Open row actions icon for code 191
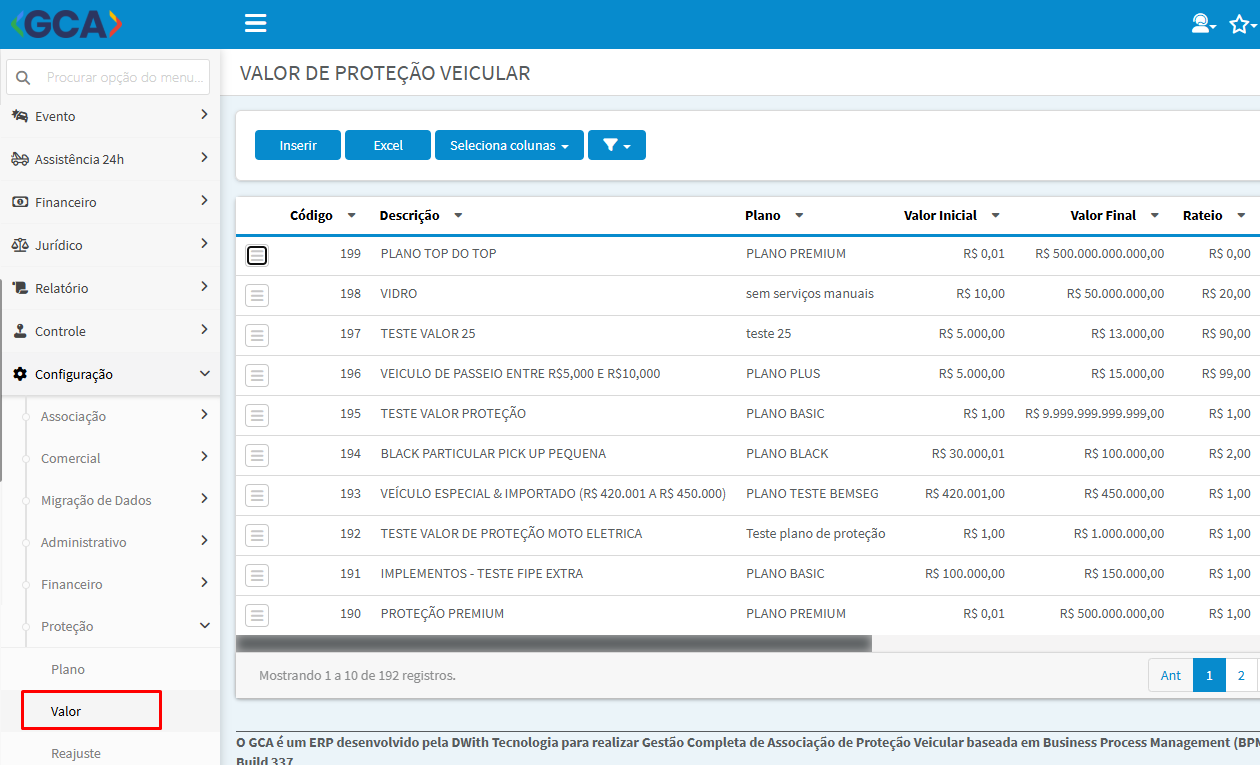 [257, 575]
